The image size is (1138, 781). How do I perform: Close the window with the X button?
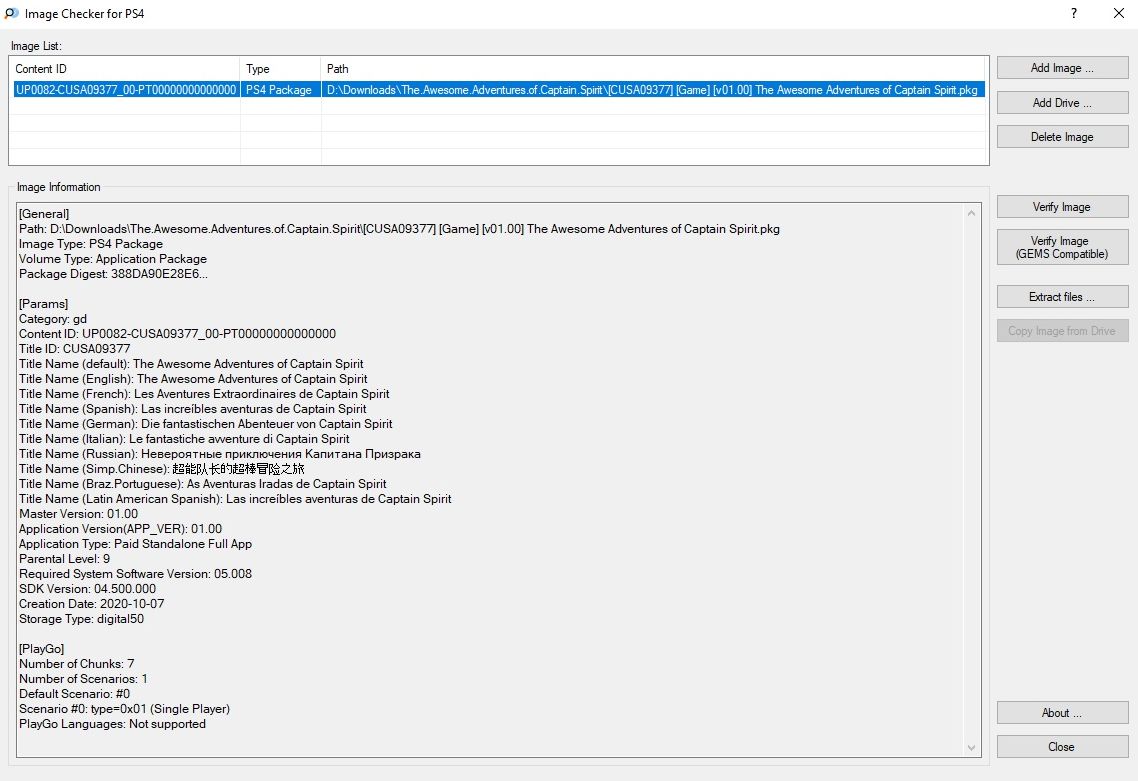click(1118, 13)
